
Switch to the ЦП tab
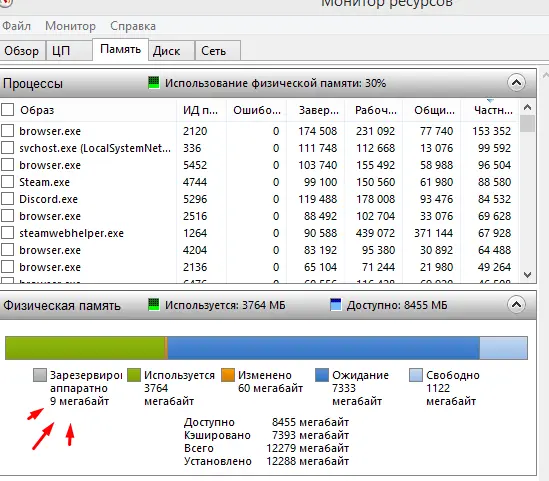(x=69, y=51)
